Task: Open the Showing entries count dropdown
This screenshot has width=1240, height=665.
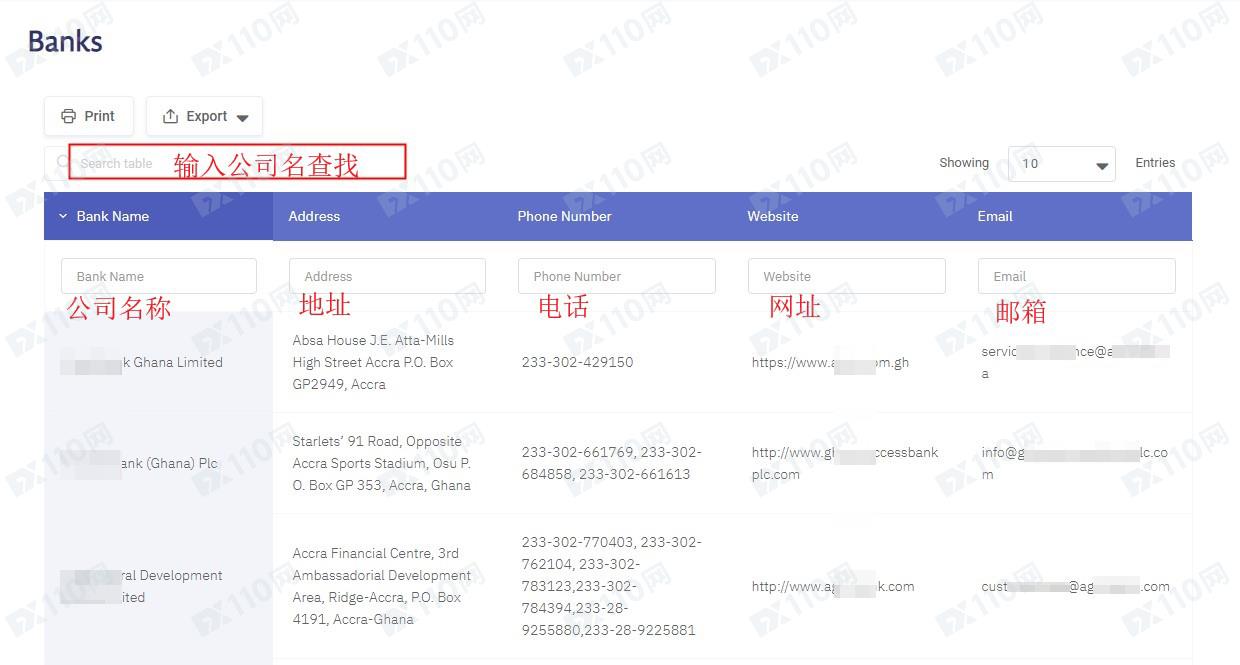Action: coord(1061,164)
